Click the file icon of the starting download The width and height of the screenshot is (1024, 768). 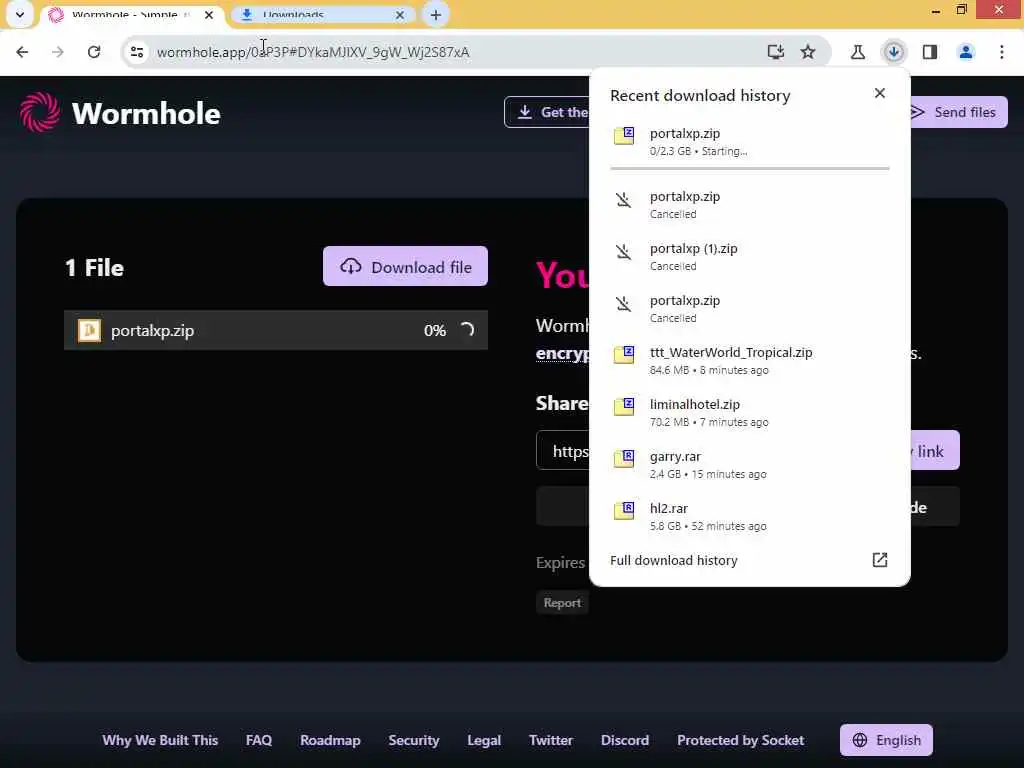pyautogui.click(x=624, y=136)
